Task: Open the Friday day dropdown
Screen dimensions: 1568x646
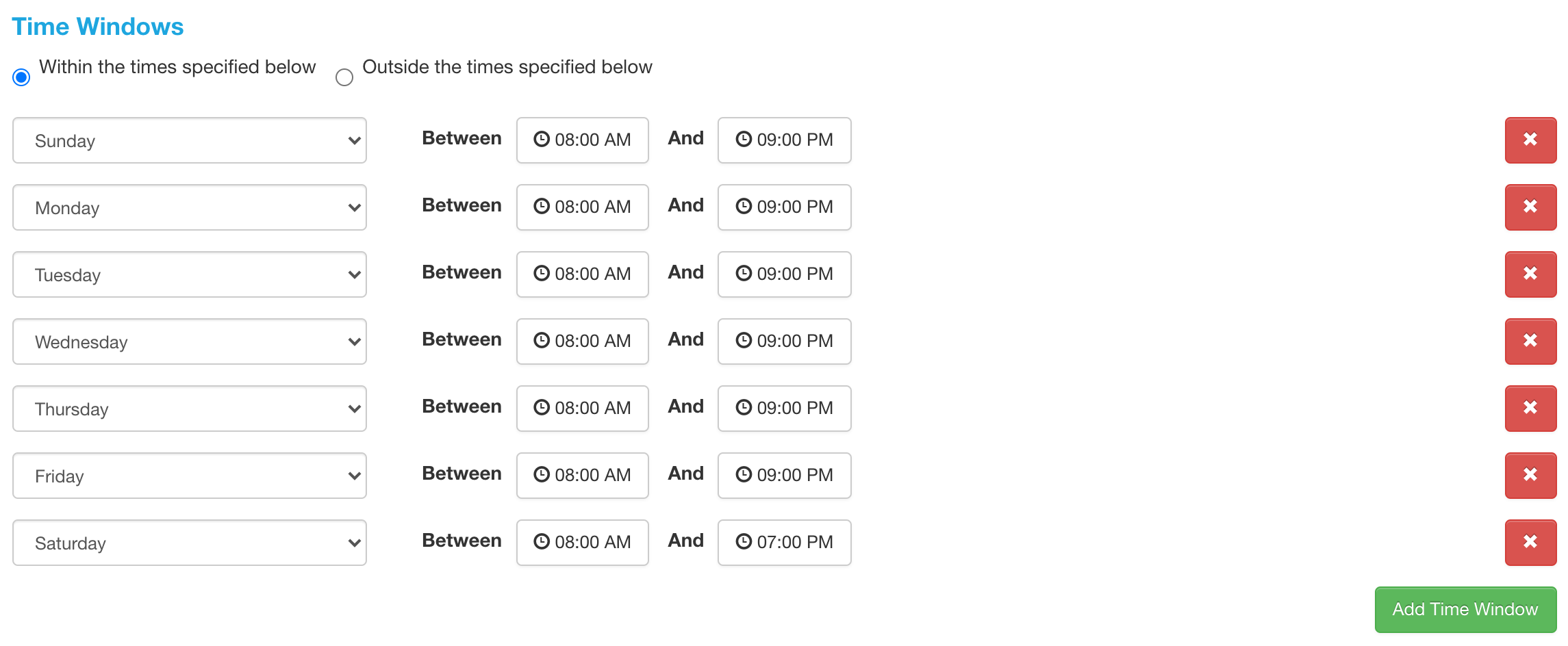Action: [190, 476]
